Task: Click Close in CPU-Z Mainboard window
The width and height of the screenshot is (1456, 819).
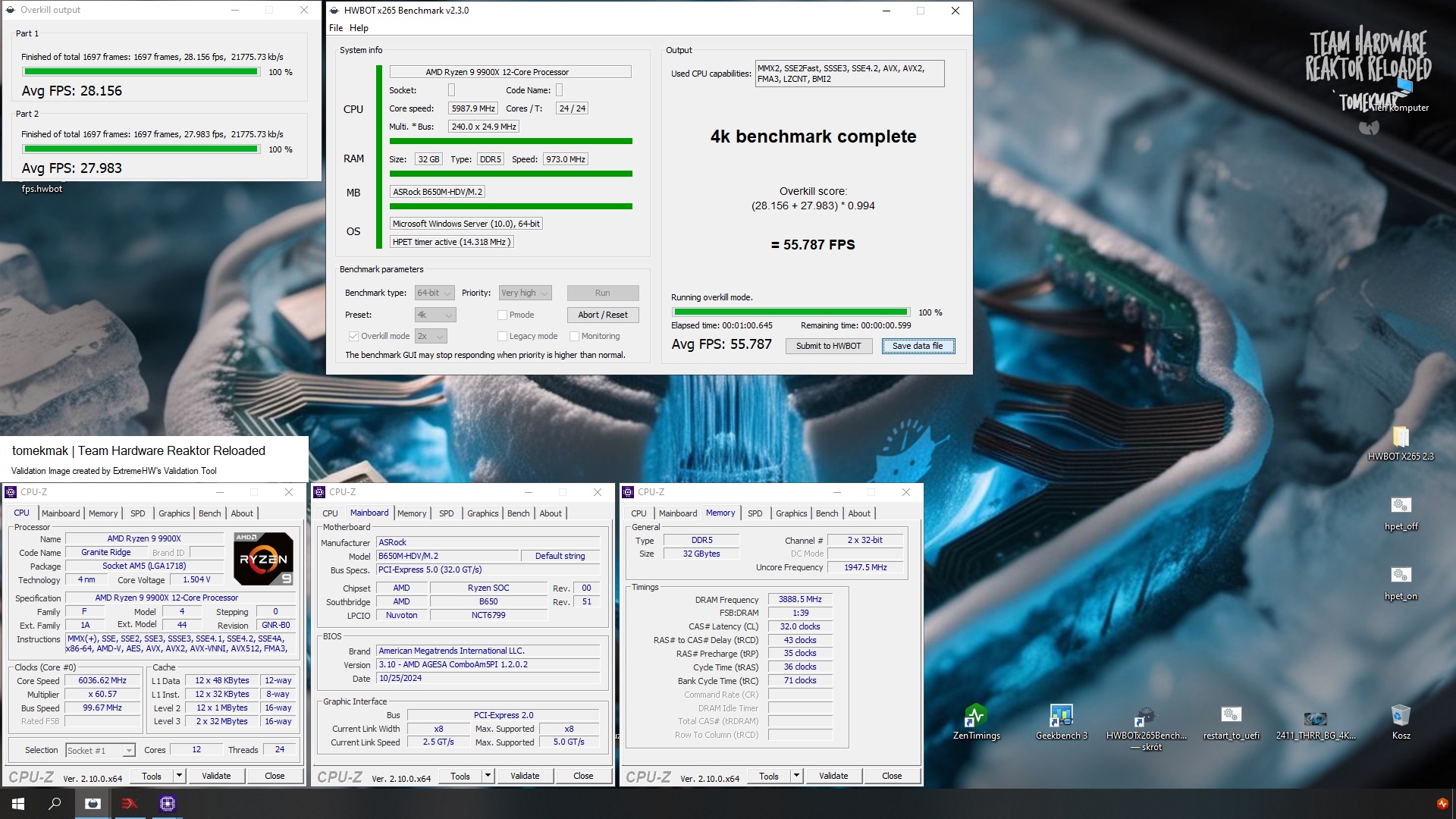Action: click(583, 776)
